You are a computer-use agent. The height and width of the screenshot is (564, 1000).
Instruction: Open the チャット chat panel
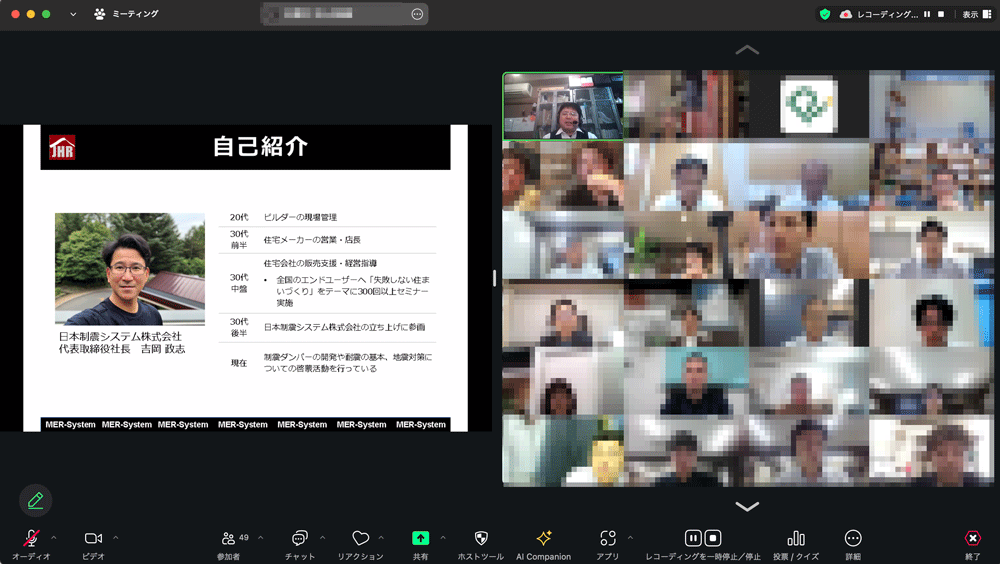tap(299, 538)
